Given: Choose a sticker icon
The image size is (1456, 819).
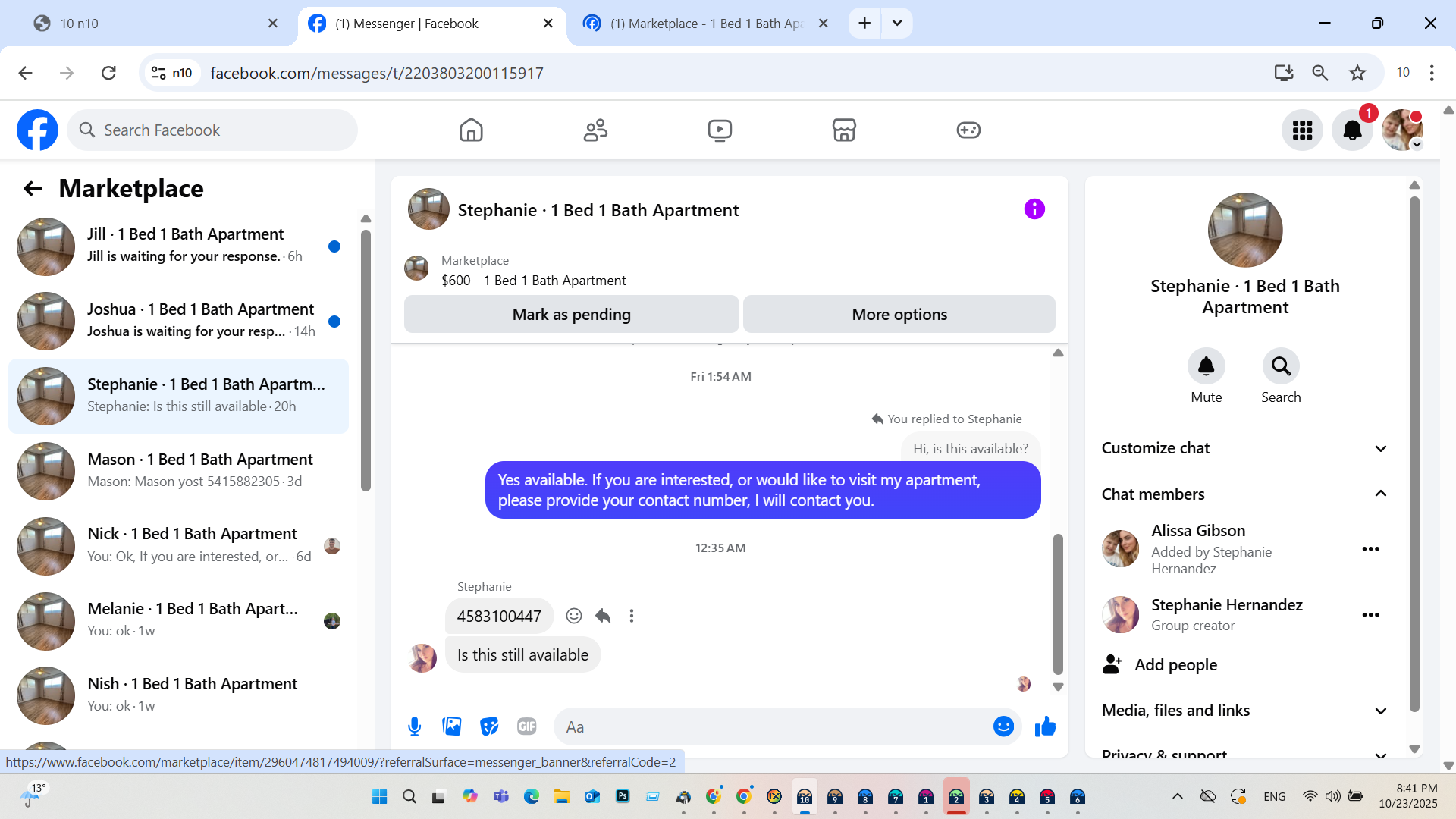Looking at the screenshot, I should (489, 726).
